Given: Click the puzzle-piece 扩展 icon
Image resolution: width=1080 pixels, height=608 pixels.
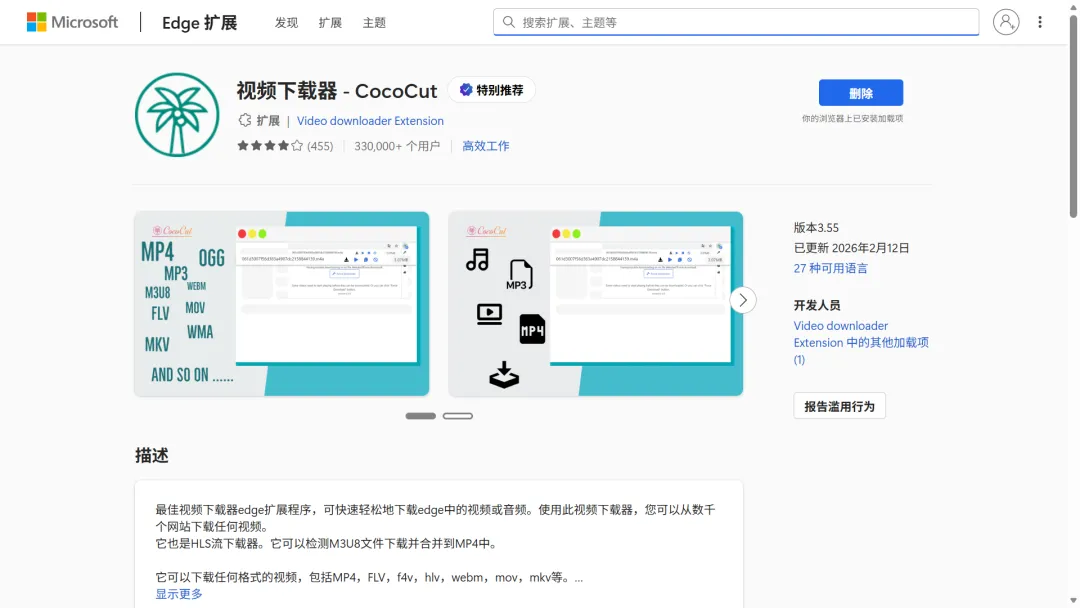Looking at the screenshot, I should tap(245, 120).
